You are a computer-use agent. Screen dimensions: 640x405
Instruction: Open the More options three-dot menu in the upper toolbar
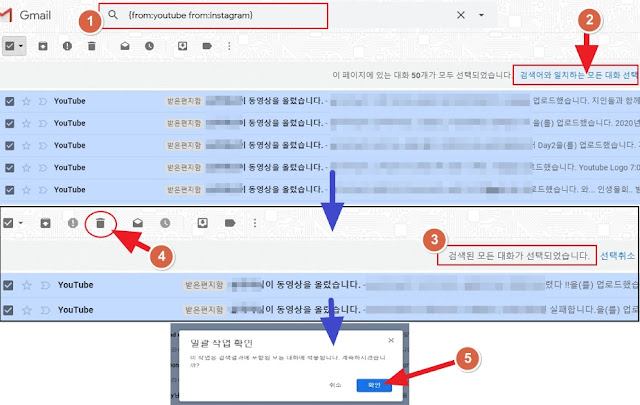click(x=229, y=46)
